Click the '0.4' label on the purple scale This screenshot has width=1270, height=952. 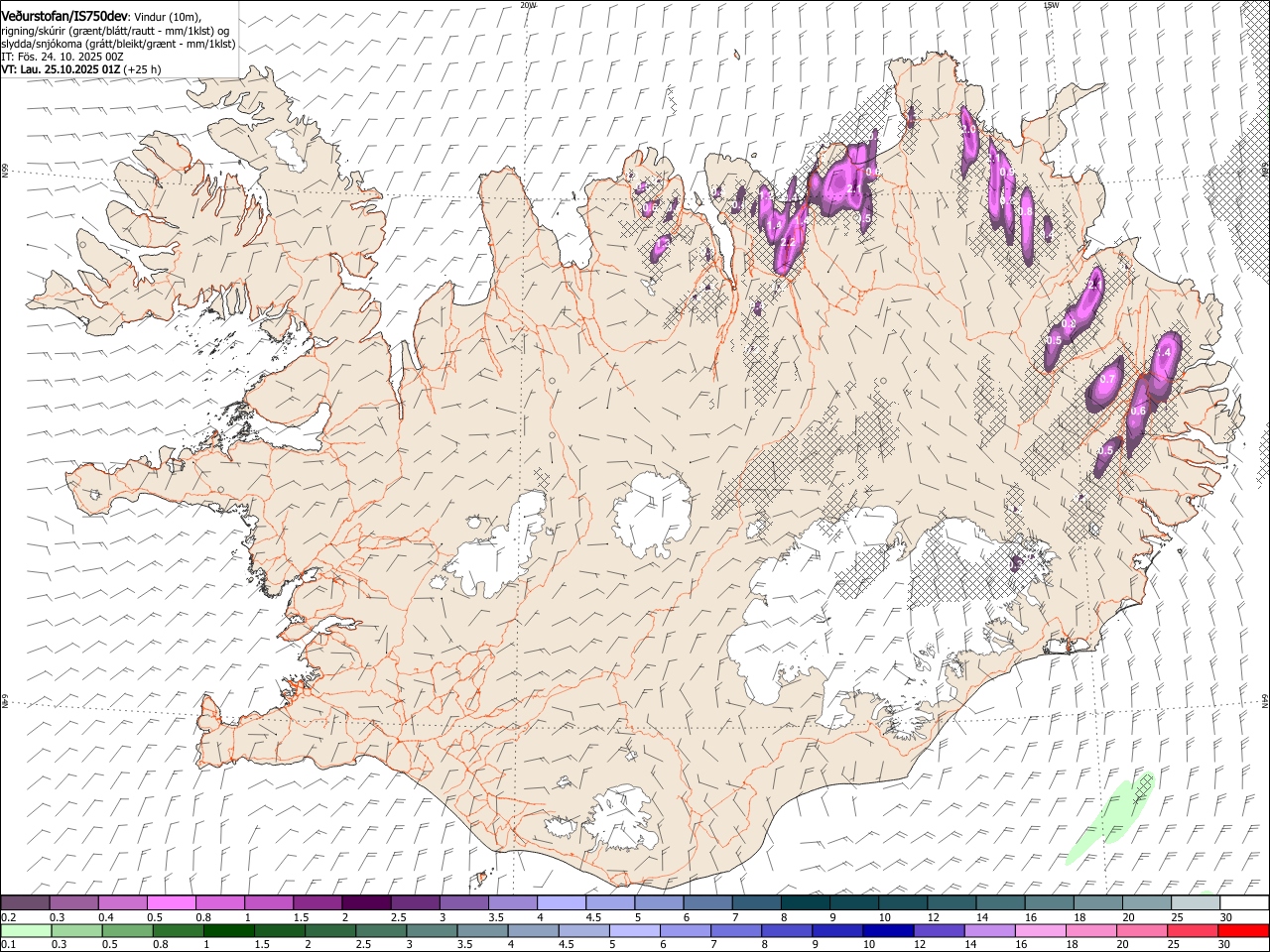106,917
